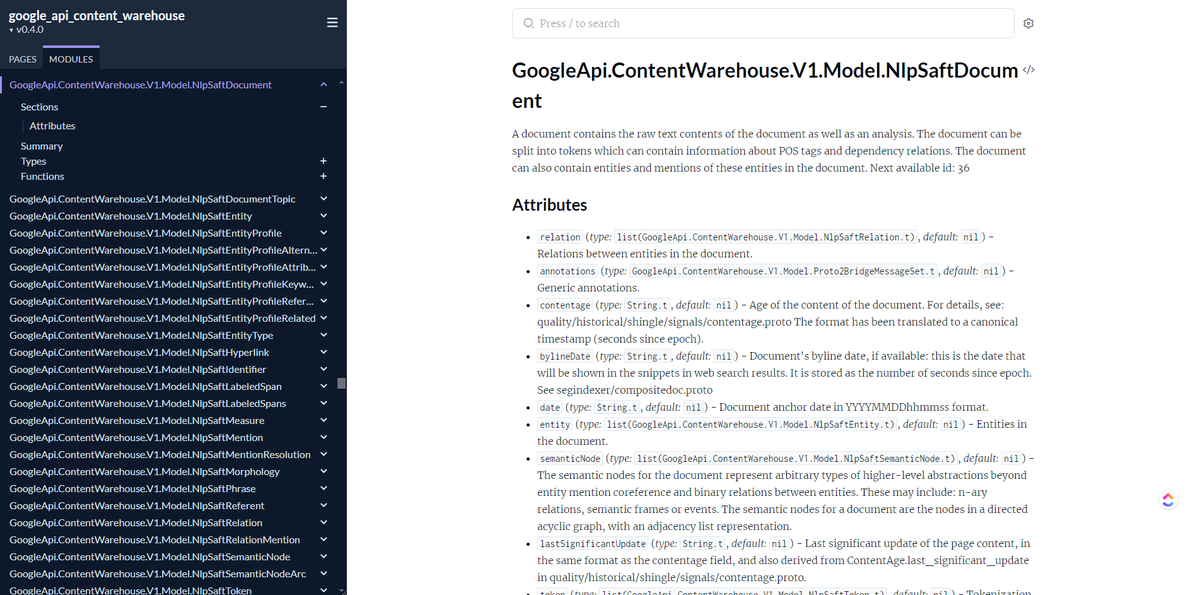Image resolution: width=1200 pixels, height=595 pixels.
Task: Open NlpSaftRelationMention module link
Action: (154, 539)
